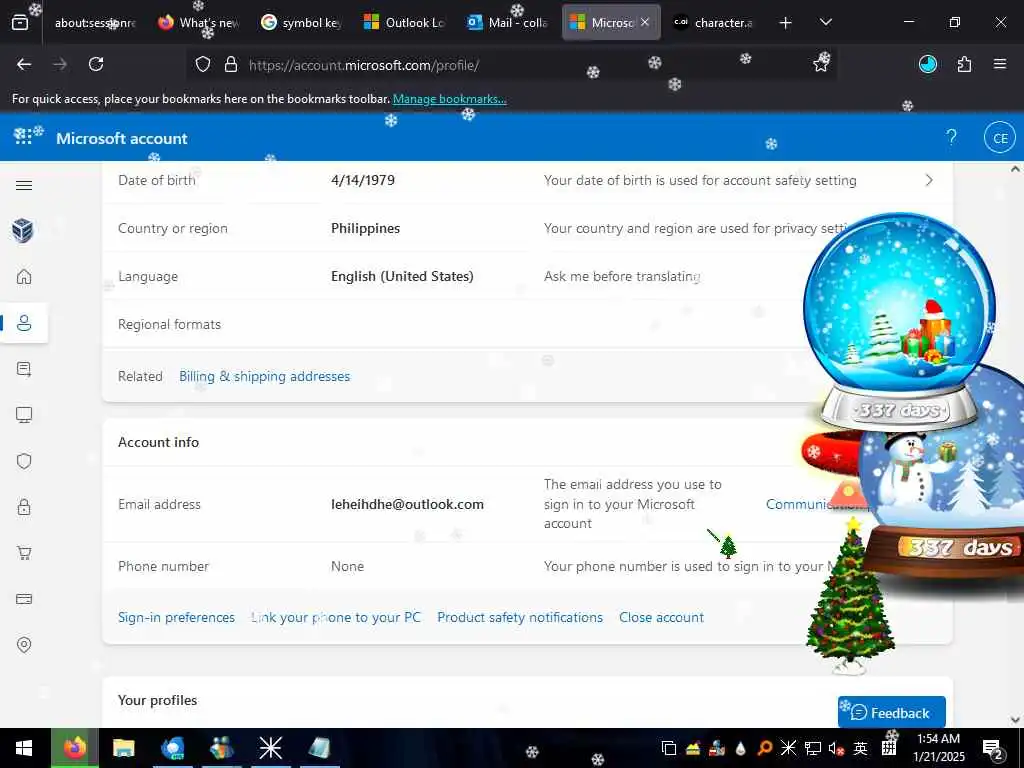
Task: Click the Regional formats row label
Action: 170,325
